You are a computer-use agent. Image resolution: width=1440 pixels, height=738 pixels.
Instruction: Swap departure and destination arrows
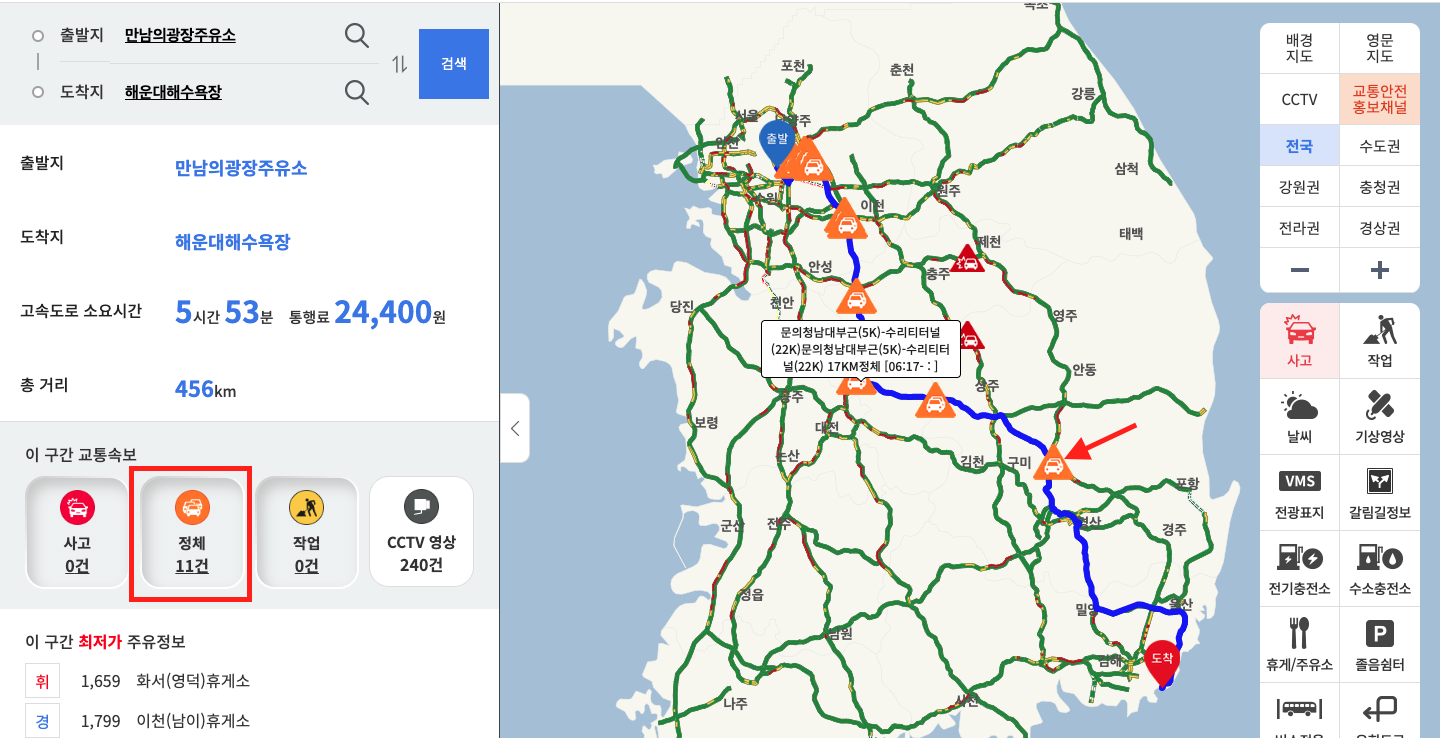400,64
